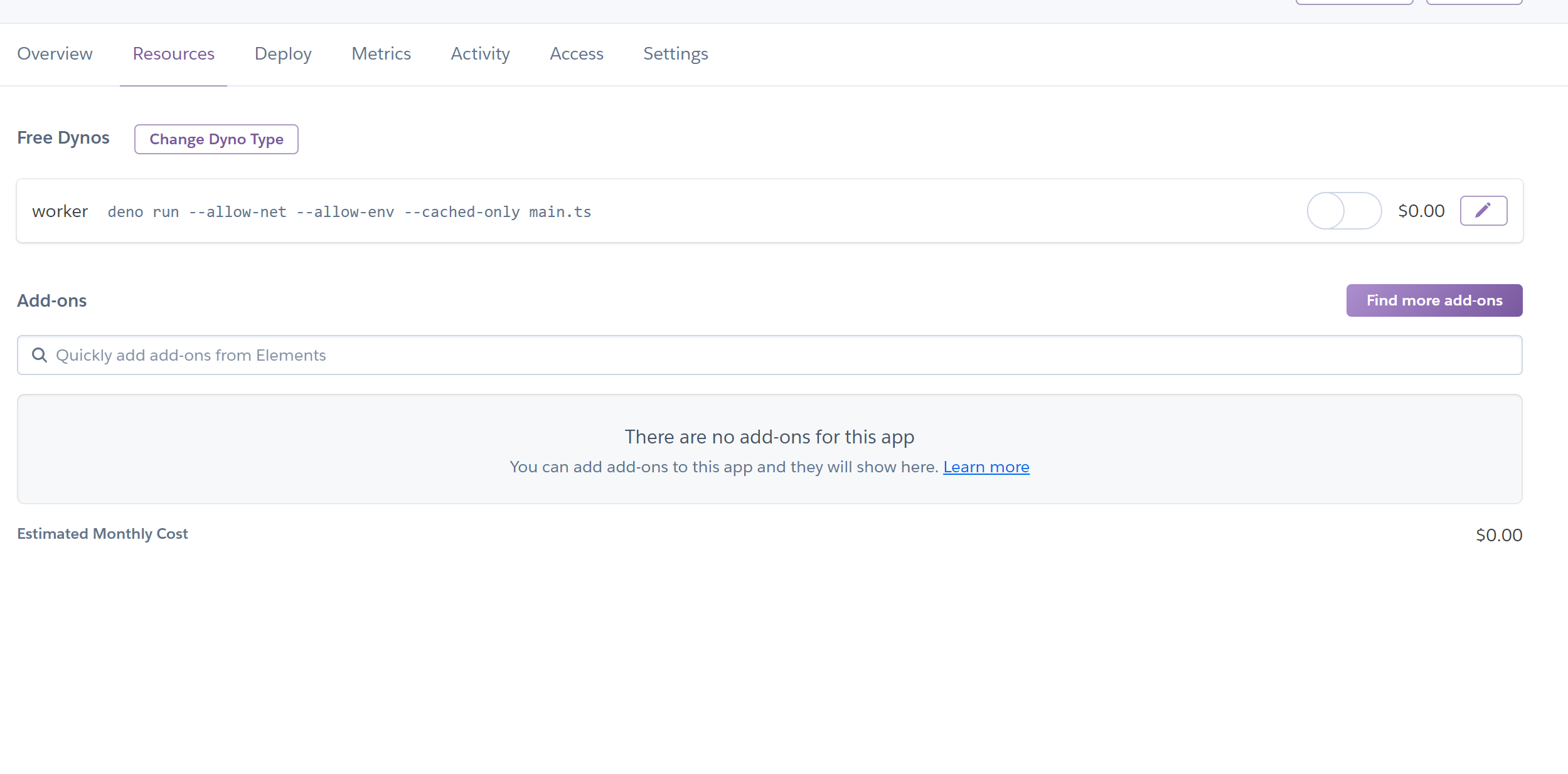Switch to the Deploy tab
This screenshot has height=774, width=1568.
click(282, 53)
